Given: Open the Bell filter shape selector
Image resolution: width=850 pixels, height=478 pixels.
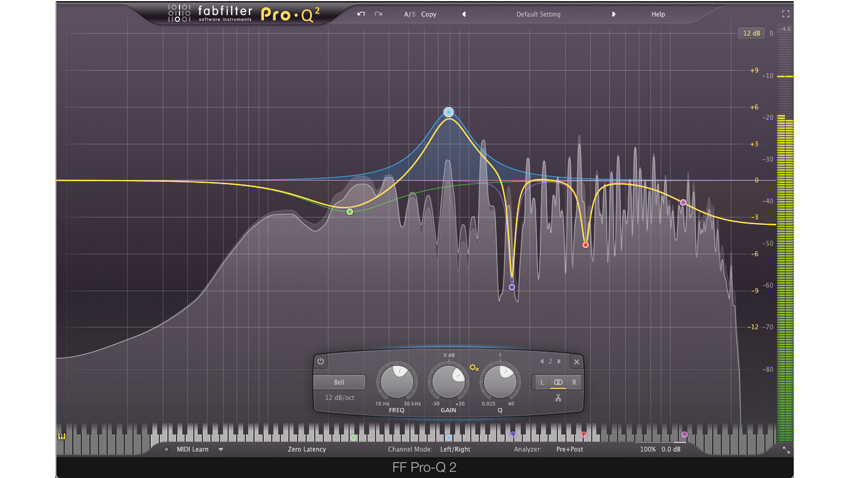Looking at the screenshot, I should 339,382.
